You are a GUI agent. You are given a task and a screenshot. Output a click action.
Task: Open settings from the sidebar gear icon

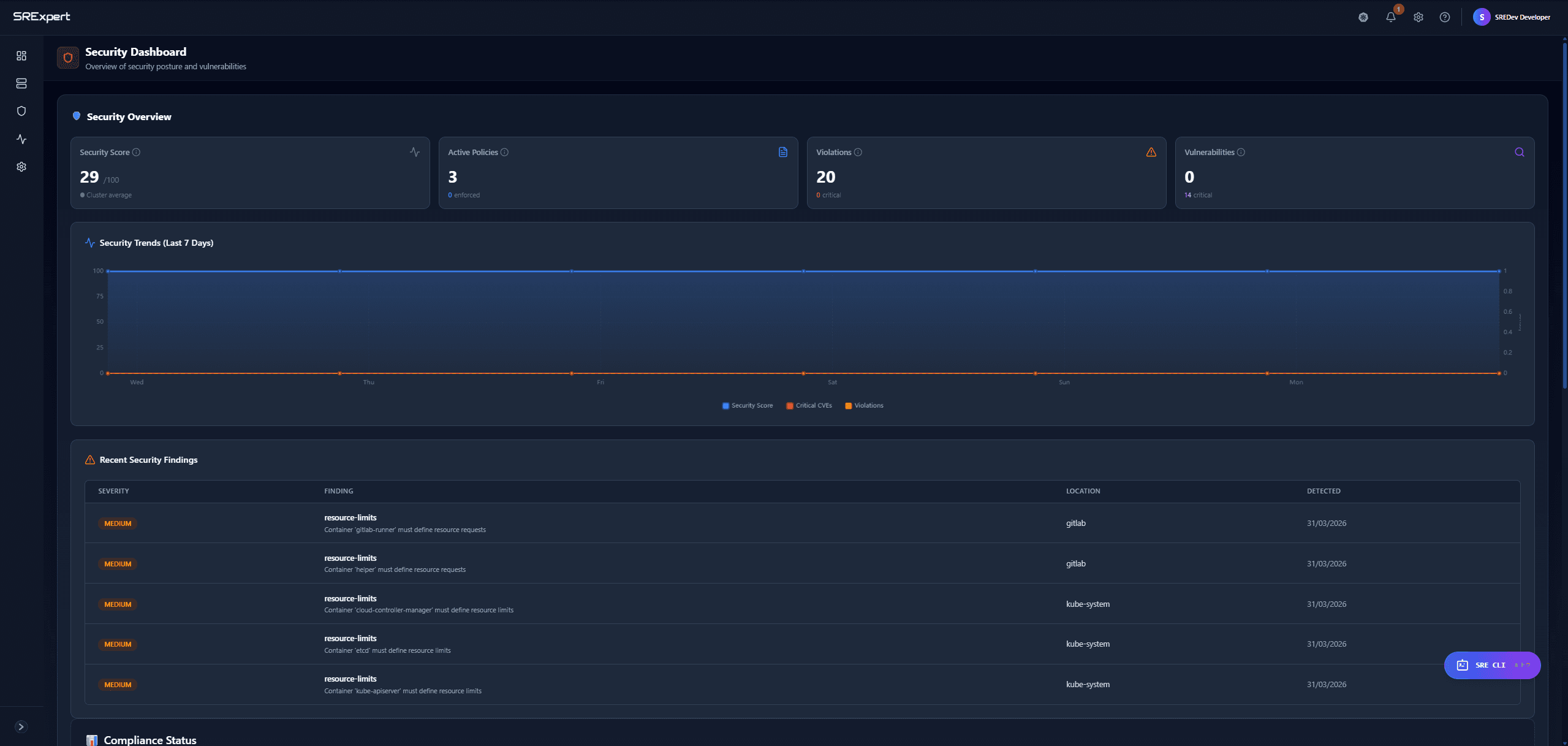(21, 166)
